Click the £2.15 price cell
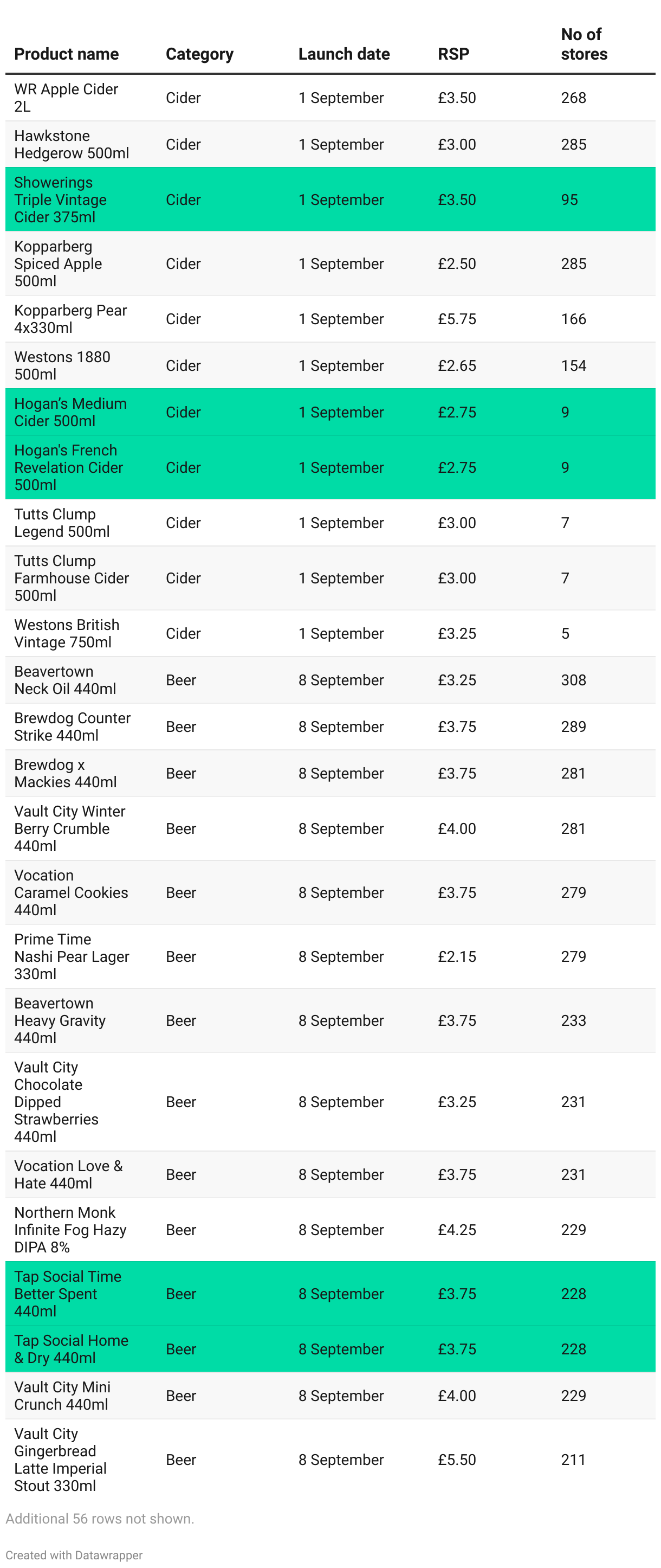The image size is (661, 1568). tap(457, 956)
